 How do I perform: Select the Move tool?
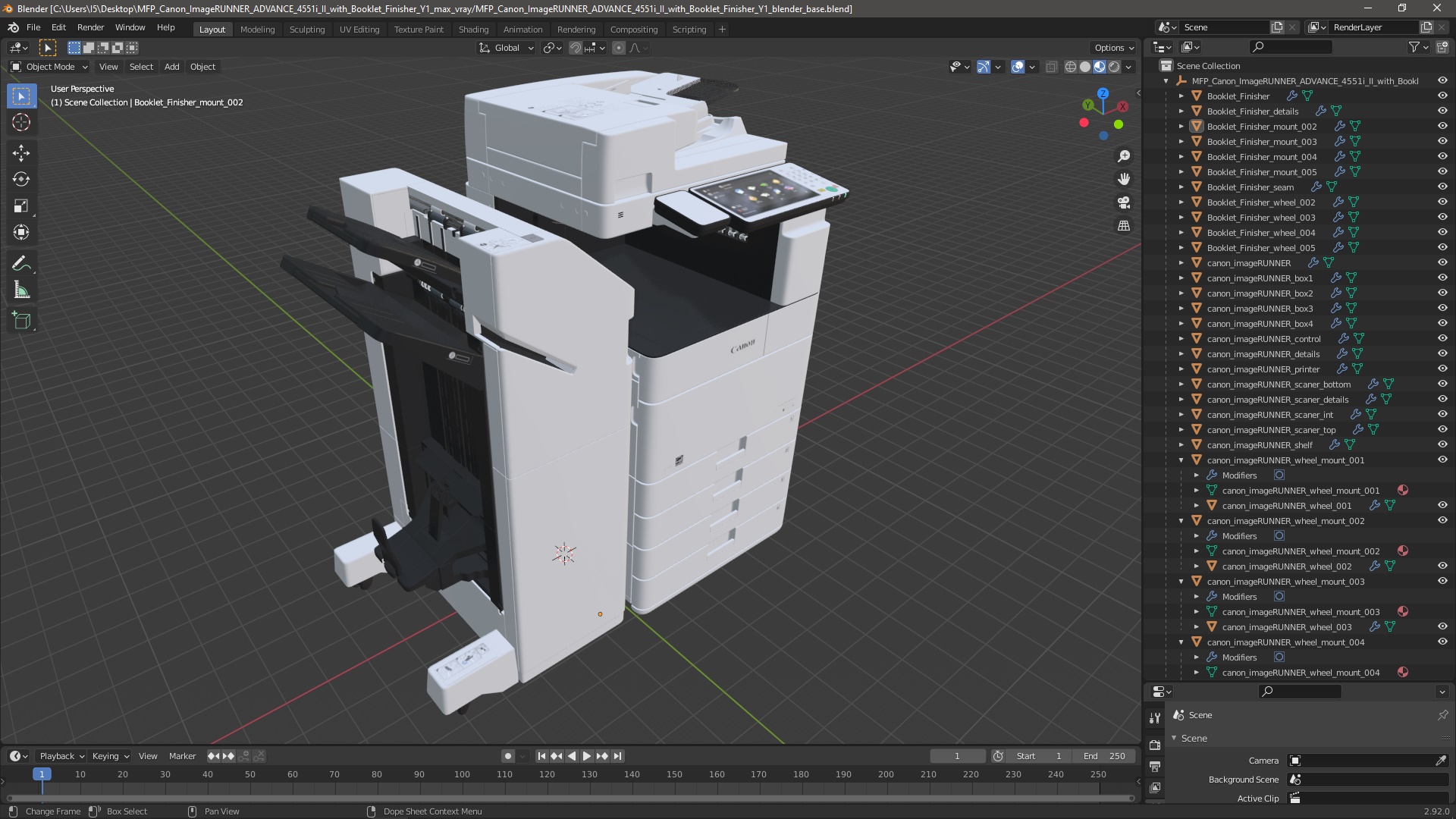tap(21, 153)
